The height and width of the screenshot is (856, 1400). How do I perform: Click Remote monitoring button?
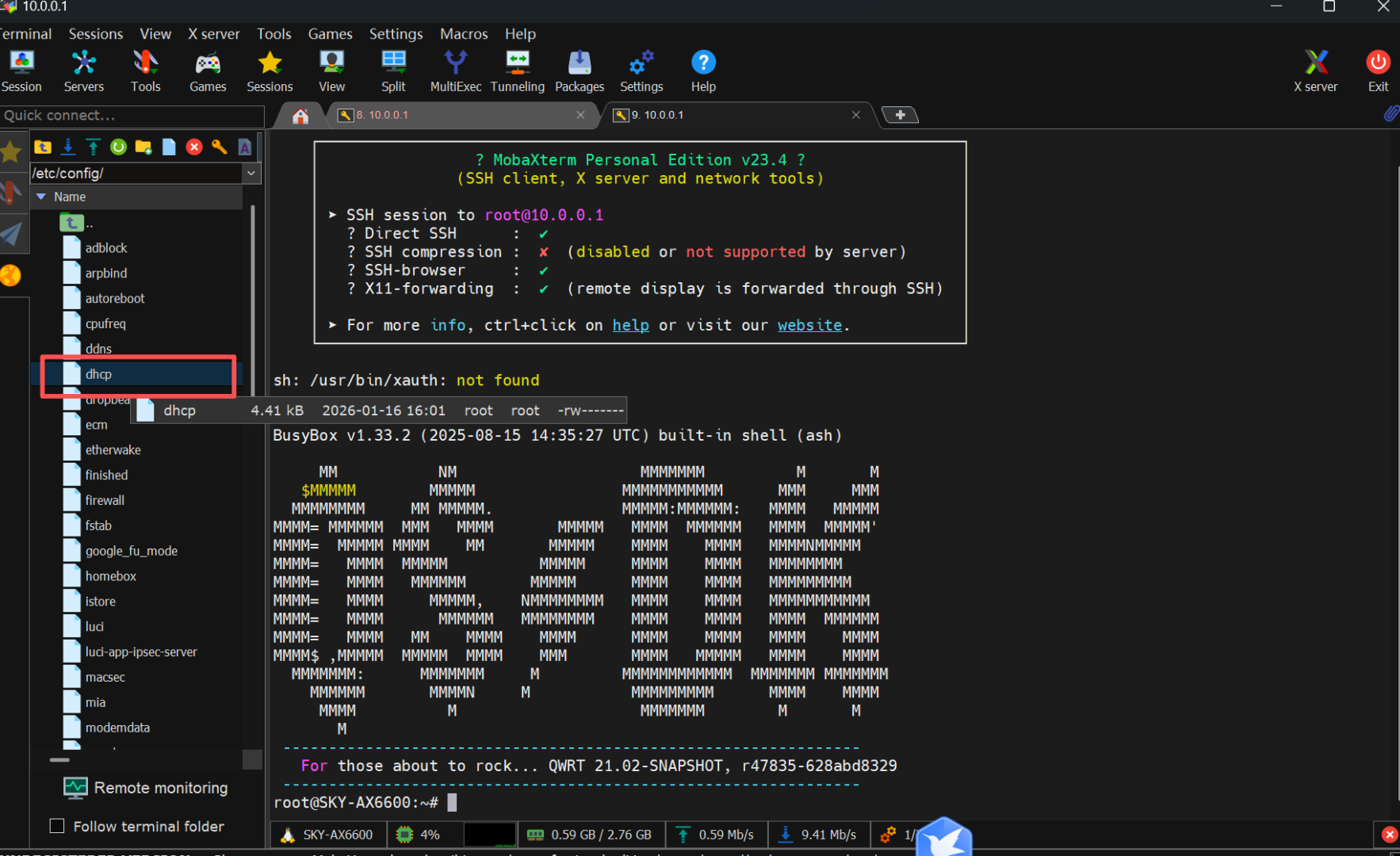coord(146,788)
